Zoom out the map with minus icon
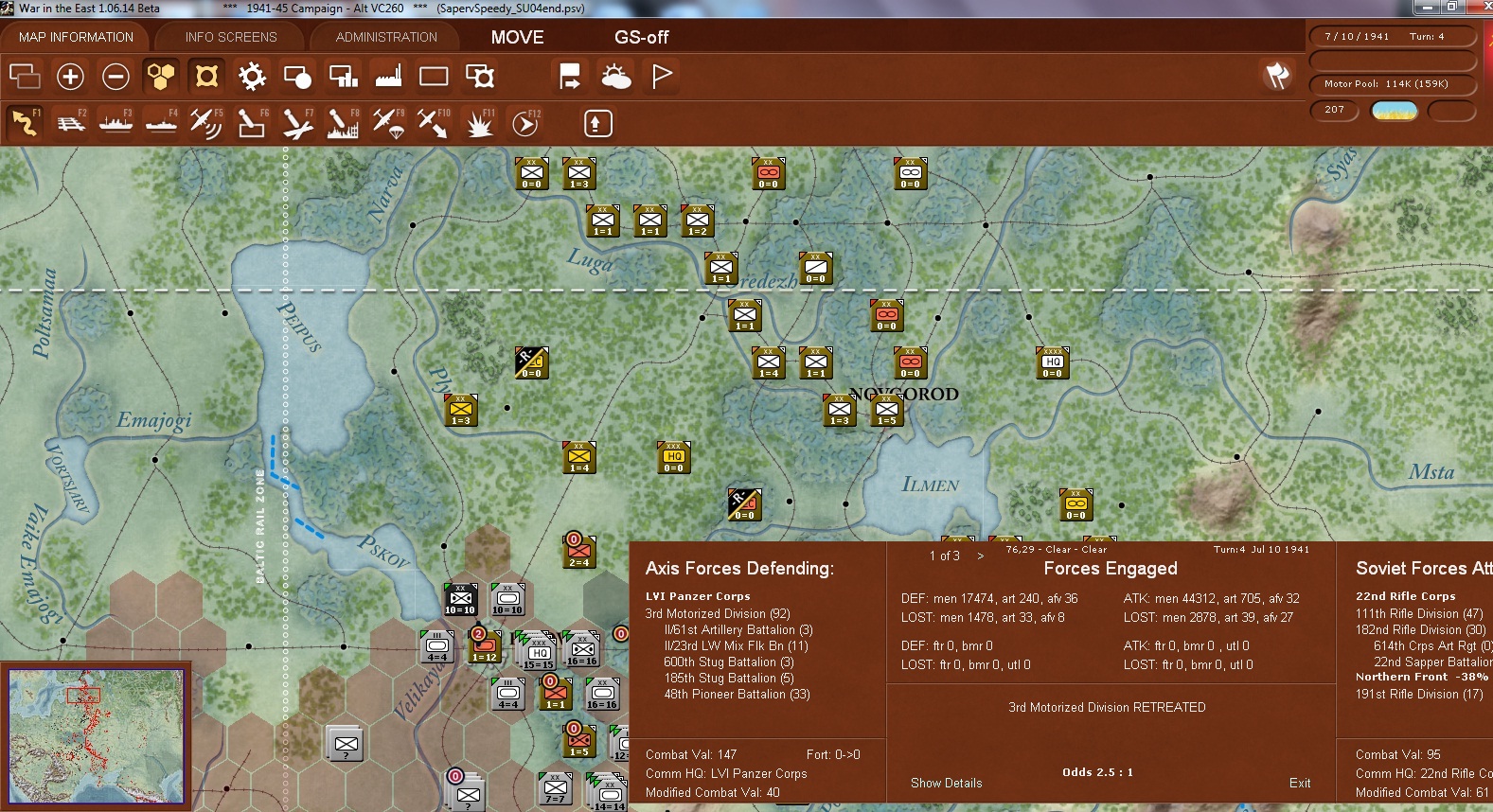Image resolution: width=1493 pixels, height=812 pixels. (116, 76)
